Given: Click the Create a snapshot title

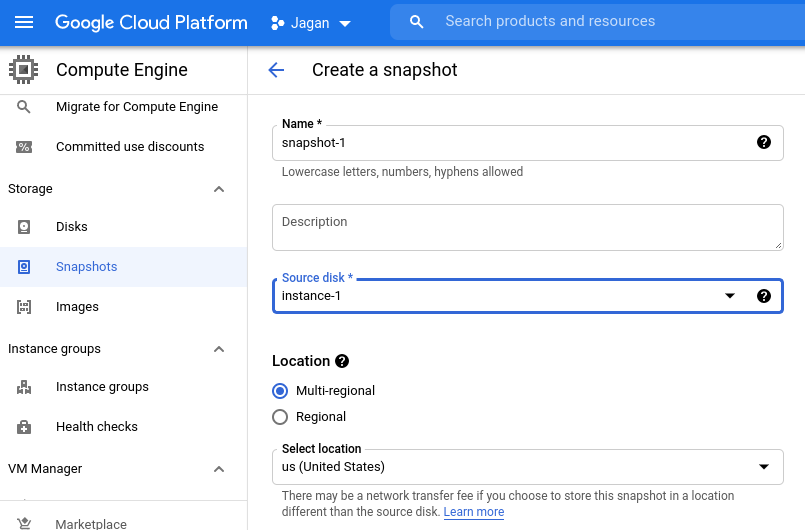Looking at the screenshot, I should [x=385, y=70].
